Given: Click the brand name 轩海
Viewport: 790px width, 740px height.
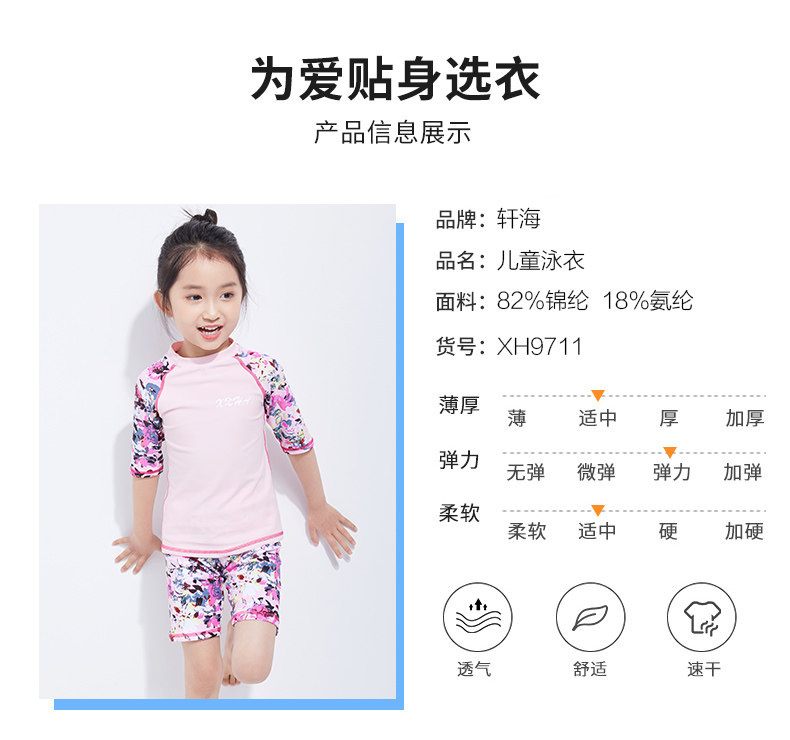Looking at the screenshot, I should pos(518,219).
